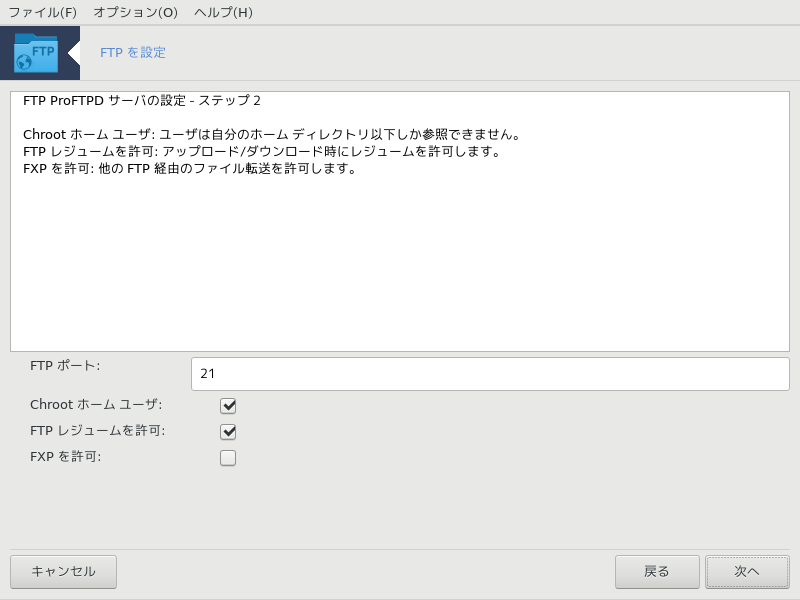800x600 pixels.
Task: Click the 次へ button
Action: click(x=747, y=571)
